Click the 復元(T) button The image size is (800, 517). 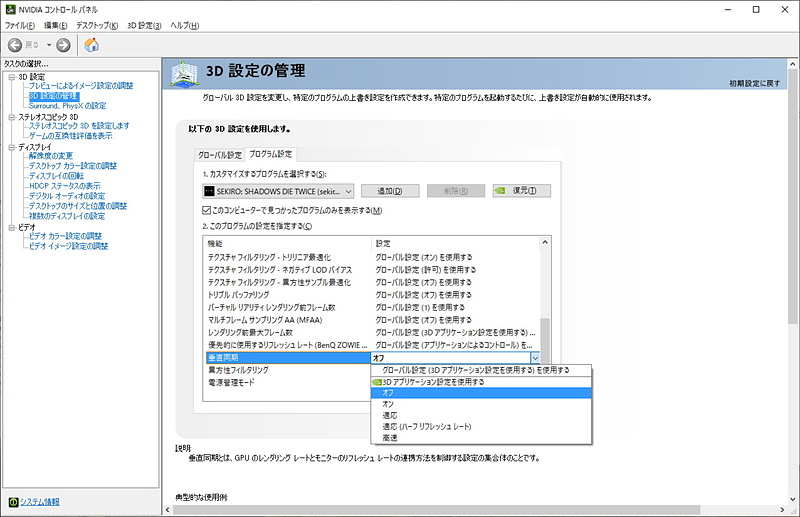coord(521,191)
